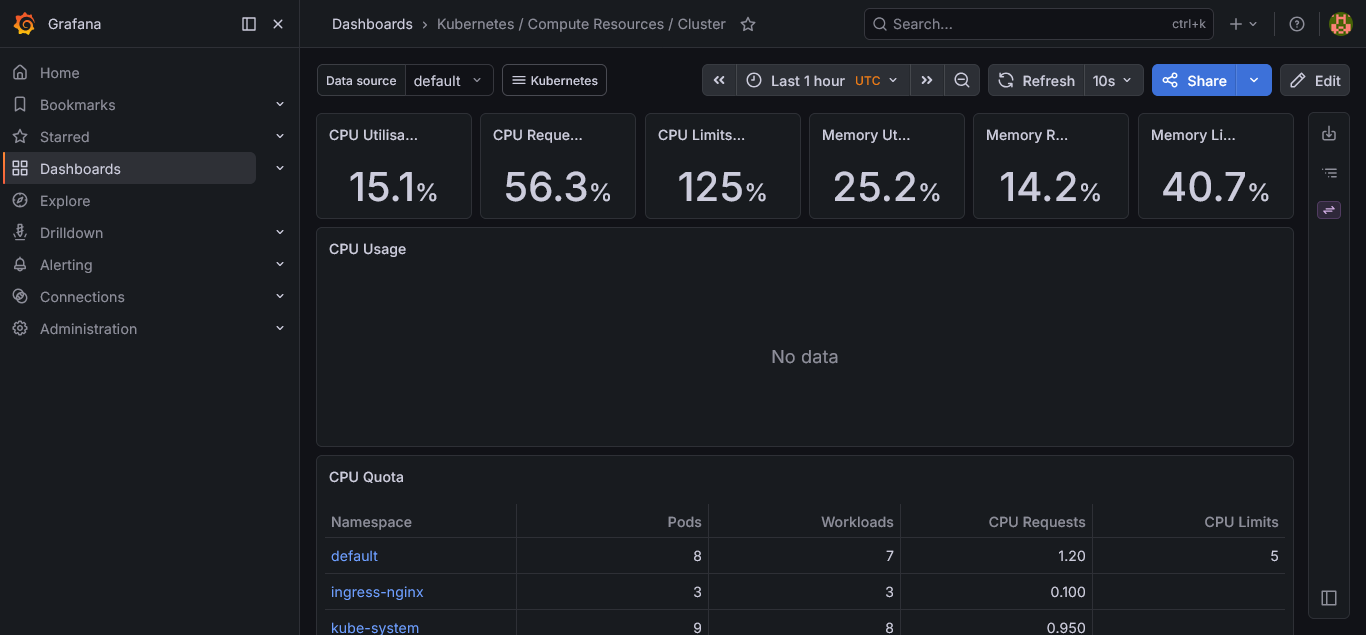Viewport: 1366px width, 635px height.
Task: Open Bookmarks in sidebar
Action: tap(77, 105)
